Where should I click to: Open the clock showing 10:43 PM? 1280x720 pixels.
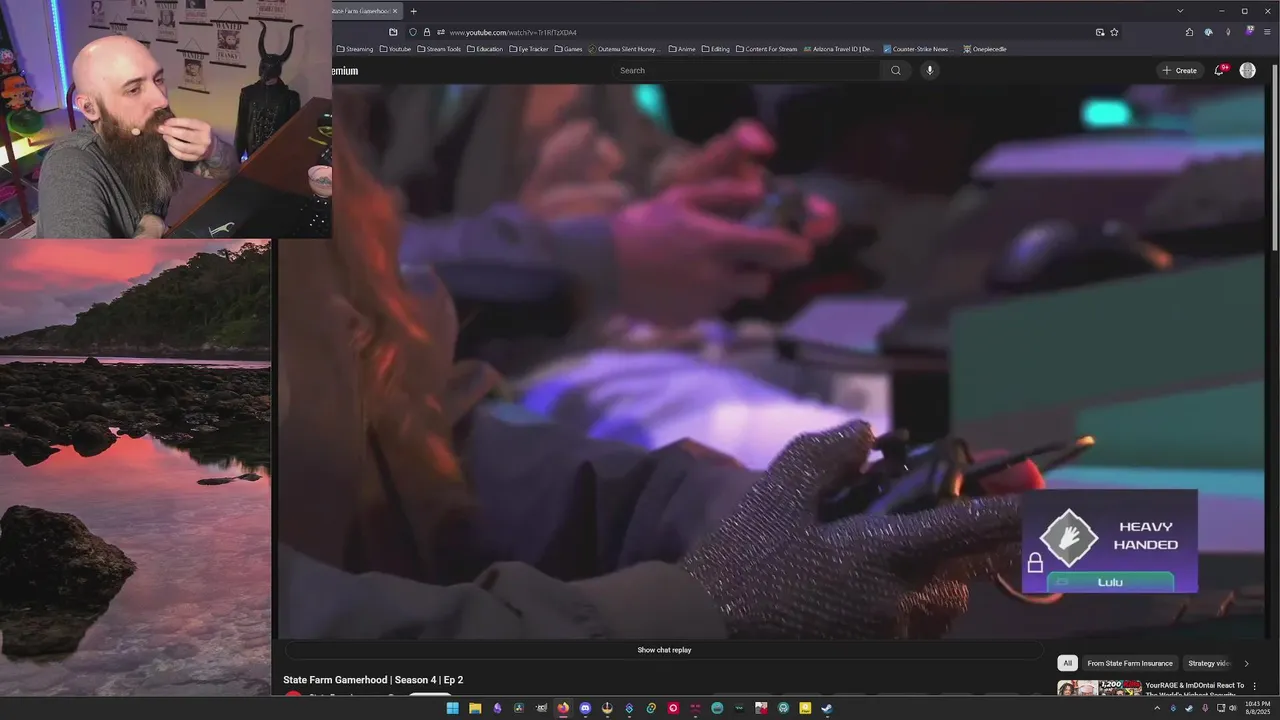pos(1258,708)
